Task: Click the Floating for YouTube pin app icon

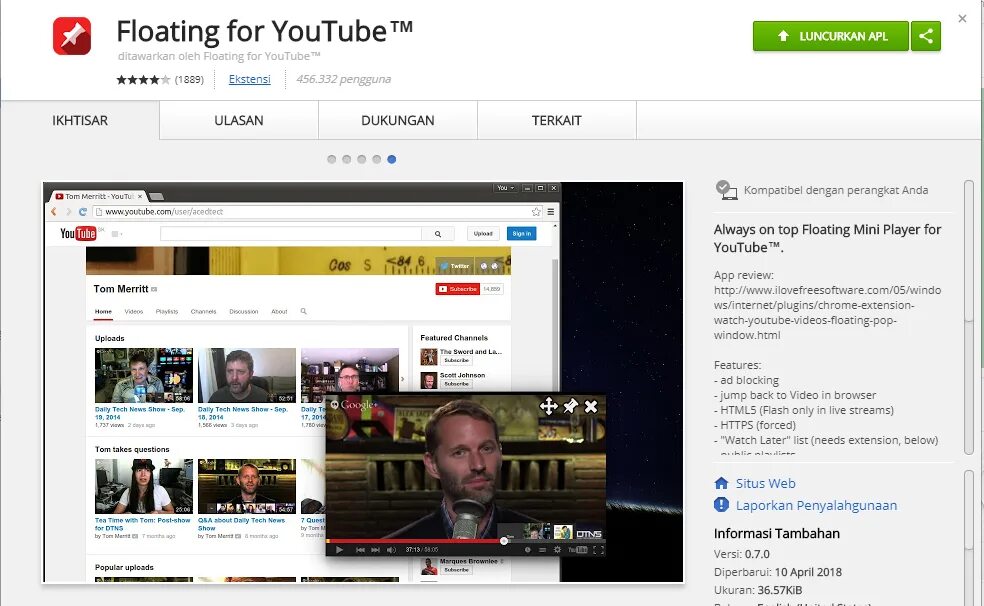Action: 72,36
